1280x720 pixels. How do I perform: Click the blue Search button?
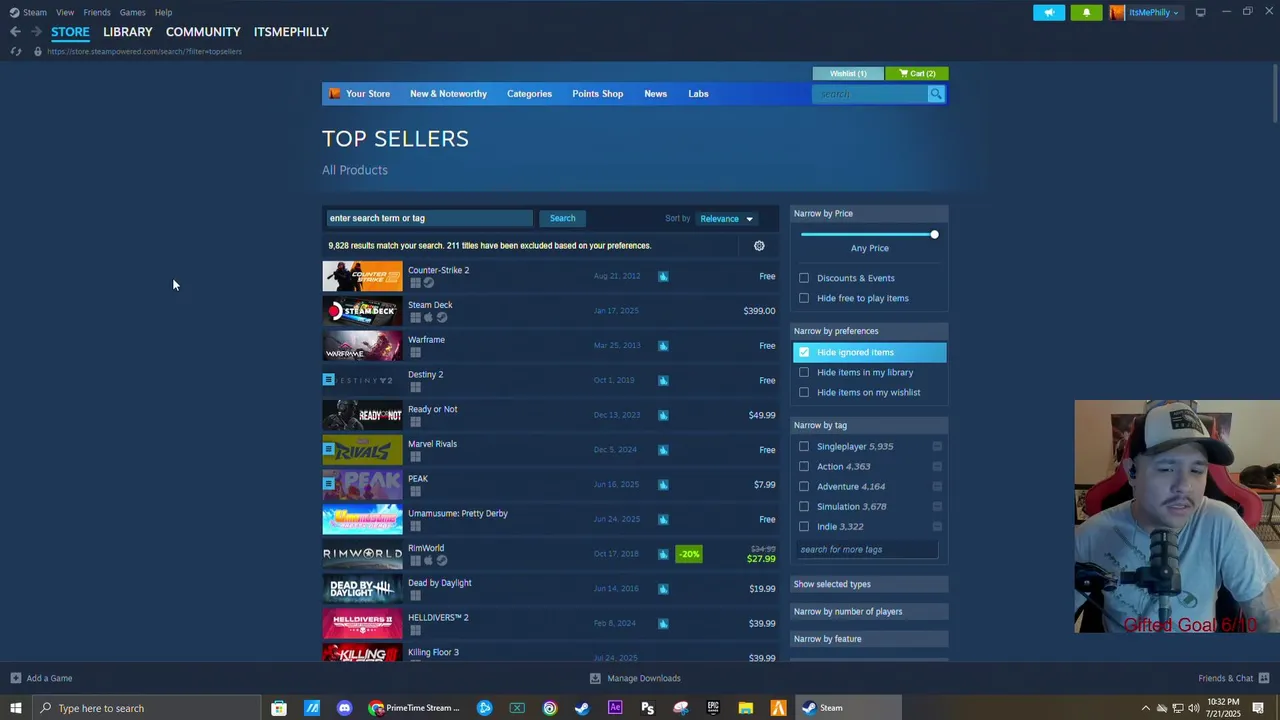pyautogui.click(x=562, y=218)
